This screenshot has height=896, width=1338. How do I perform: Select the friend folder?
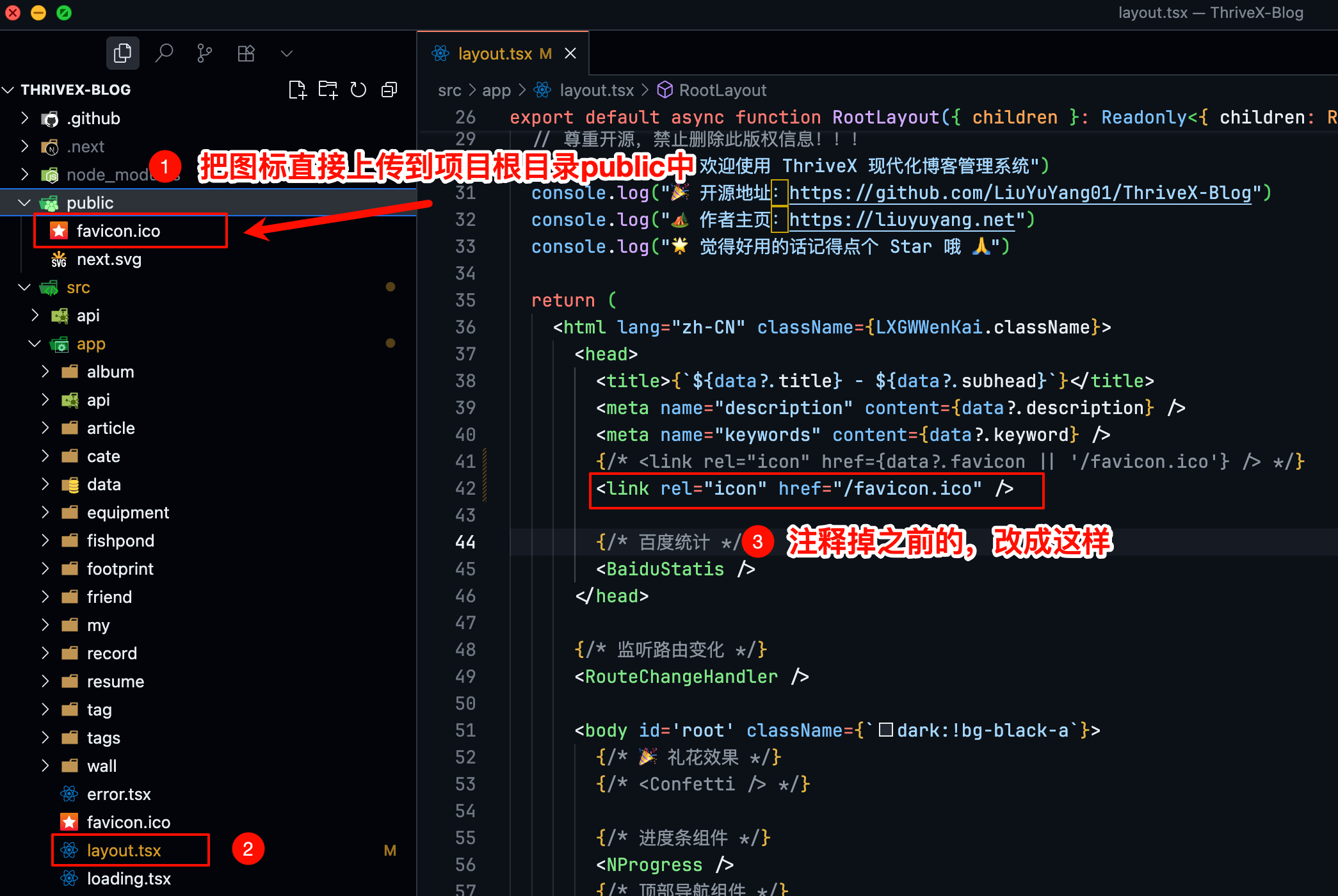pos(109,596)
